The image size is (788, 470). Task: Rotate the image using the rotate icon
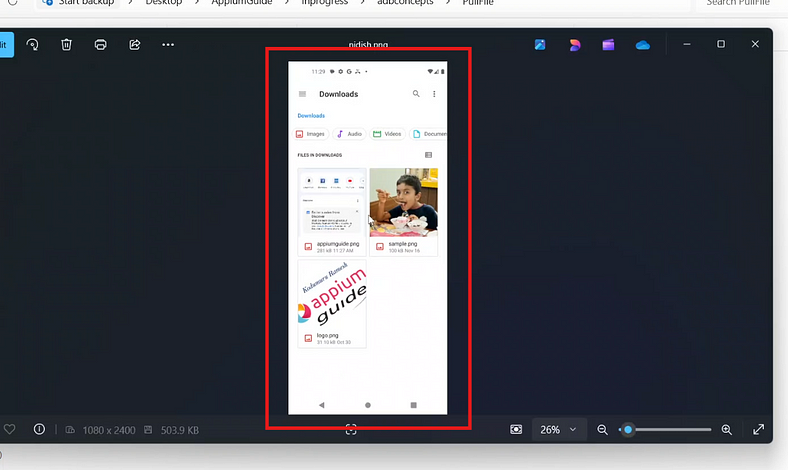click(x=32, y=45)
